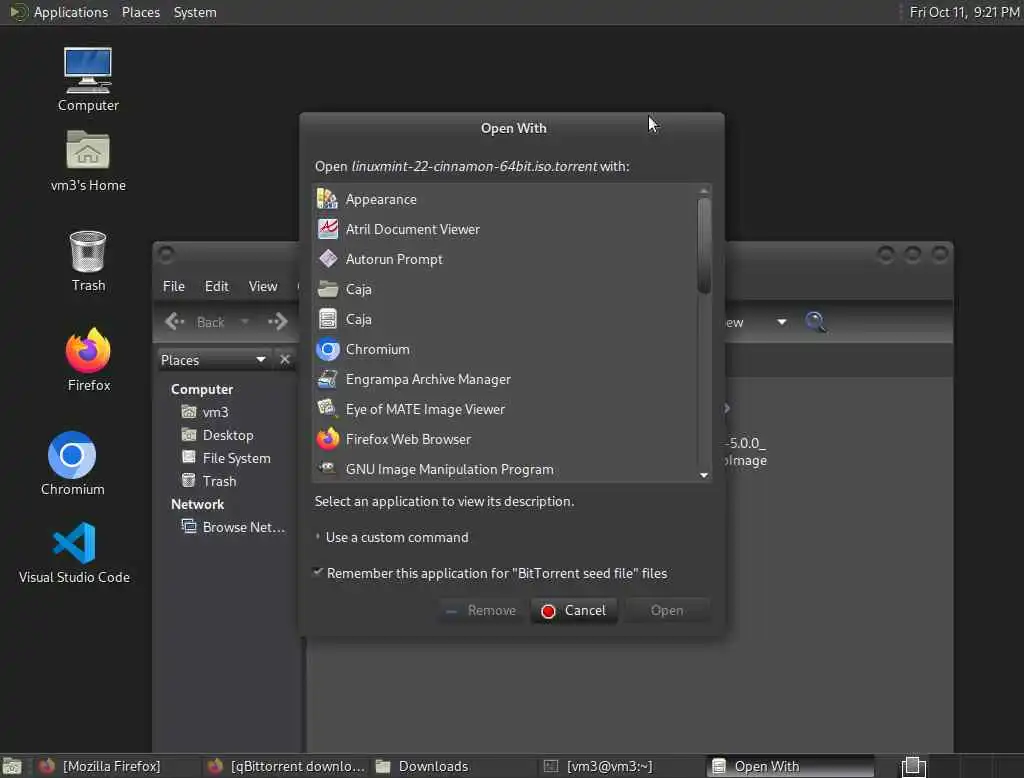Screen dimensions: 1024x778
Task: Open the View menu in Caja
Action: pos(263,286)
